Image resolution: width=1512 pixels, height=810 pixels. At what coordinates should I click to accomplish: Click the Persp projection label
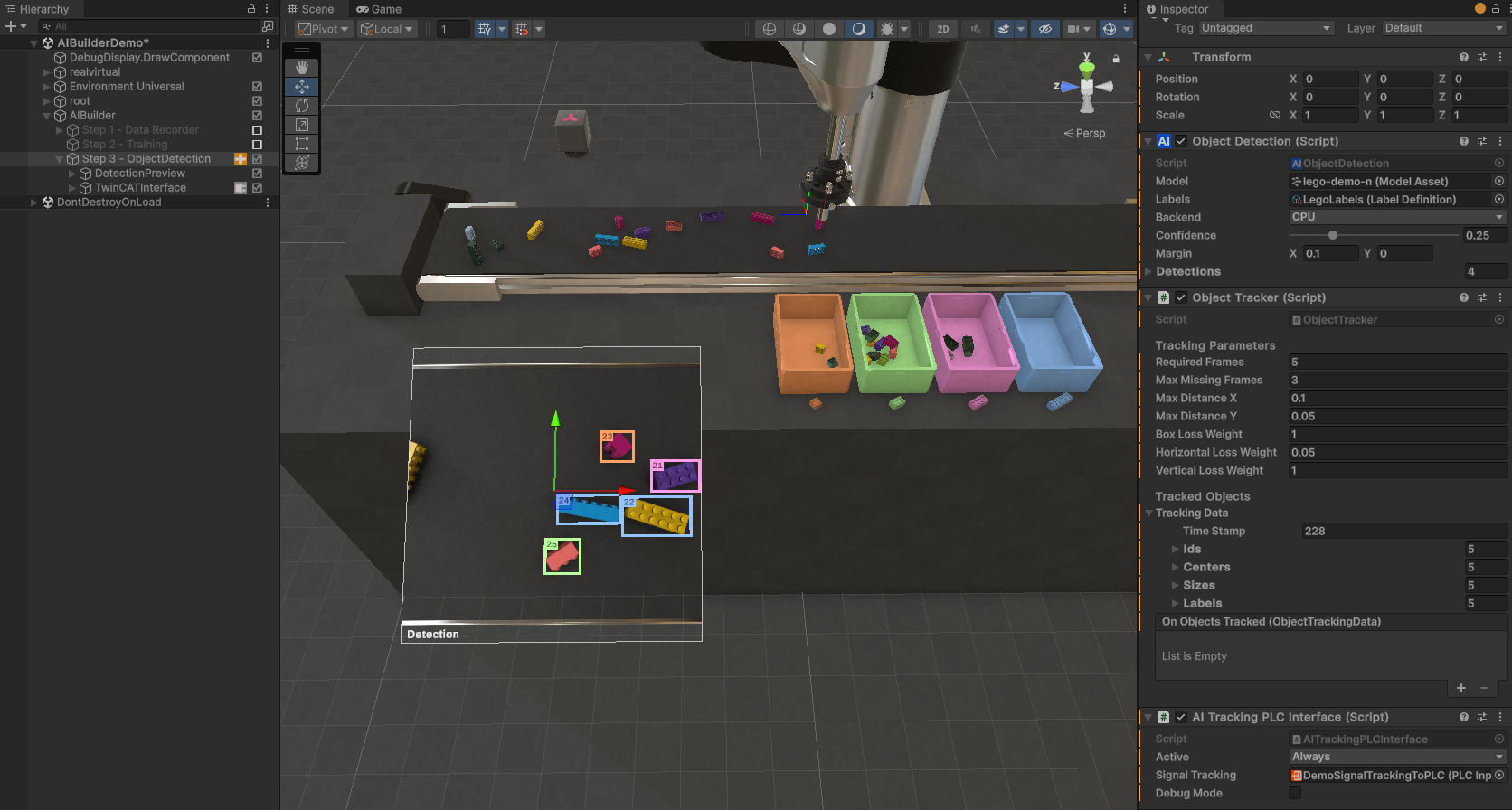coord(1090,133)
